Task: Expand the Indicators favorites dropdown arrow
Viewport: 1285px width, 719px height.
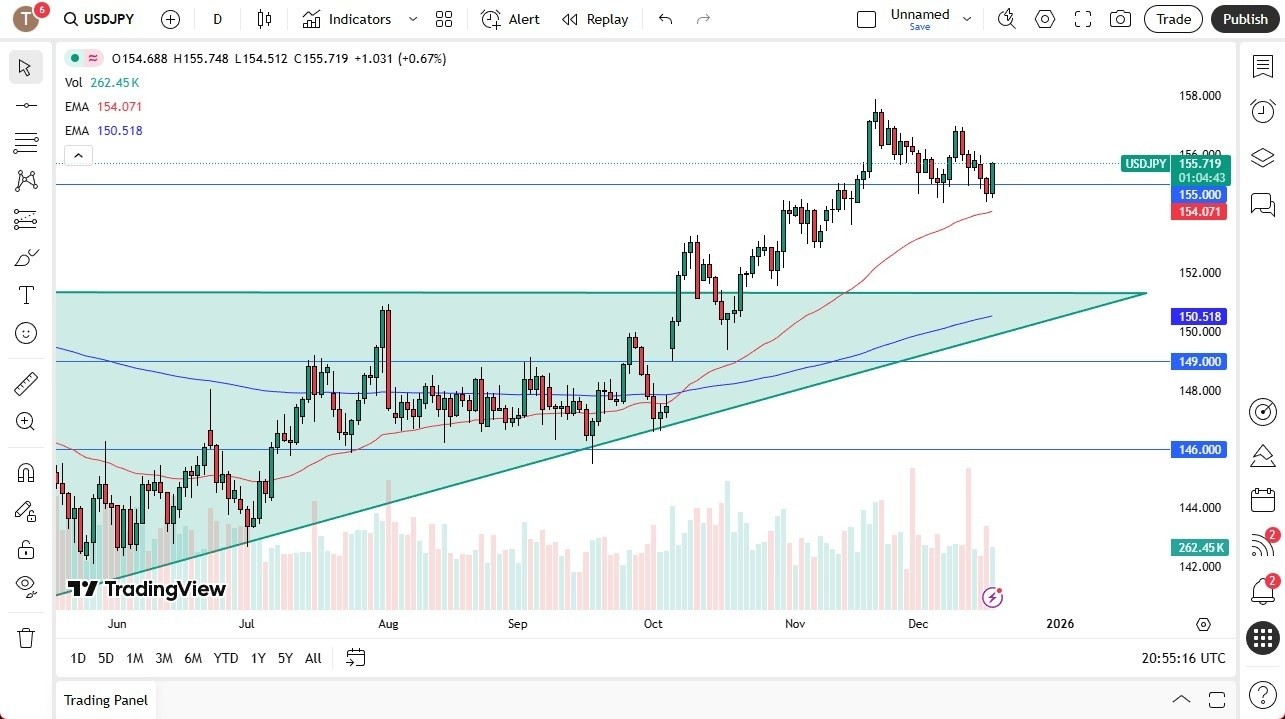Action: 413,19
